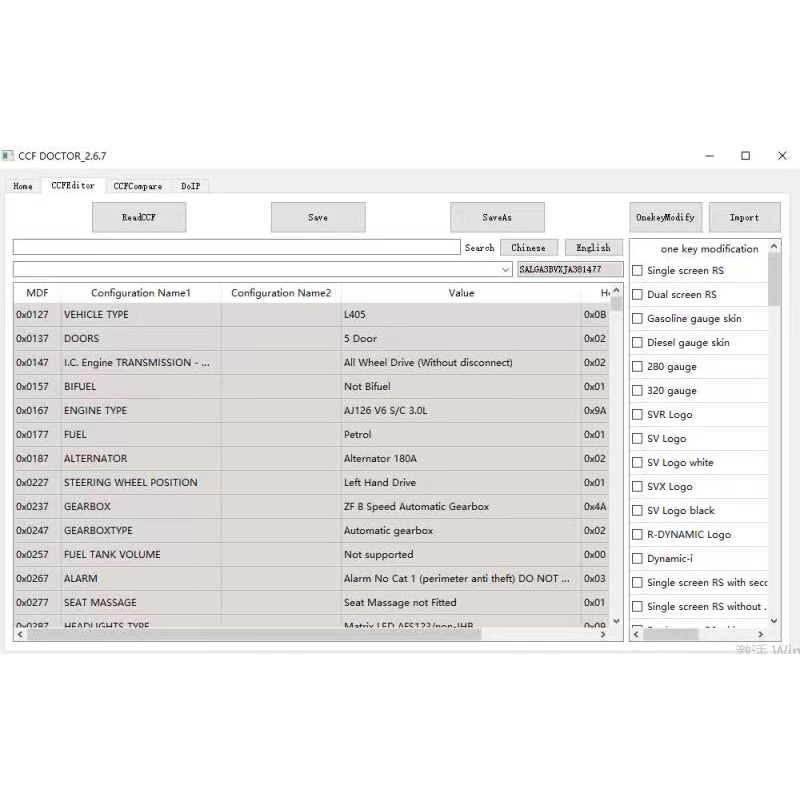Click the MDF column header
800x800 pixels.
pos(37,293)
